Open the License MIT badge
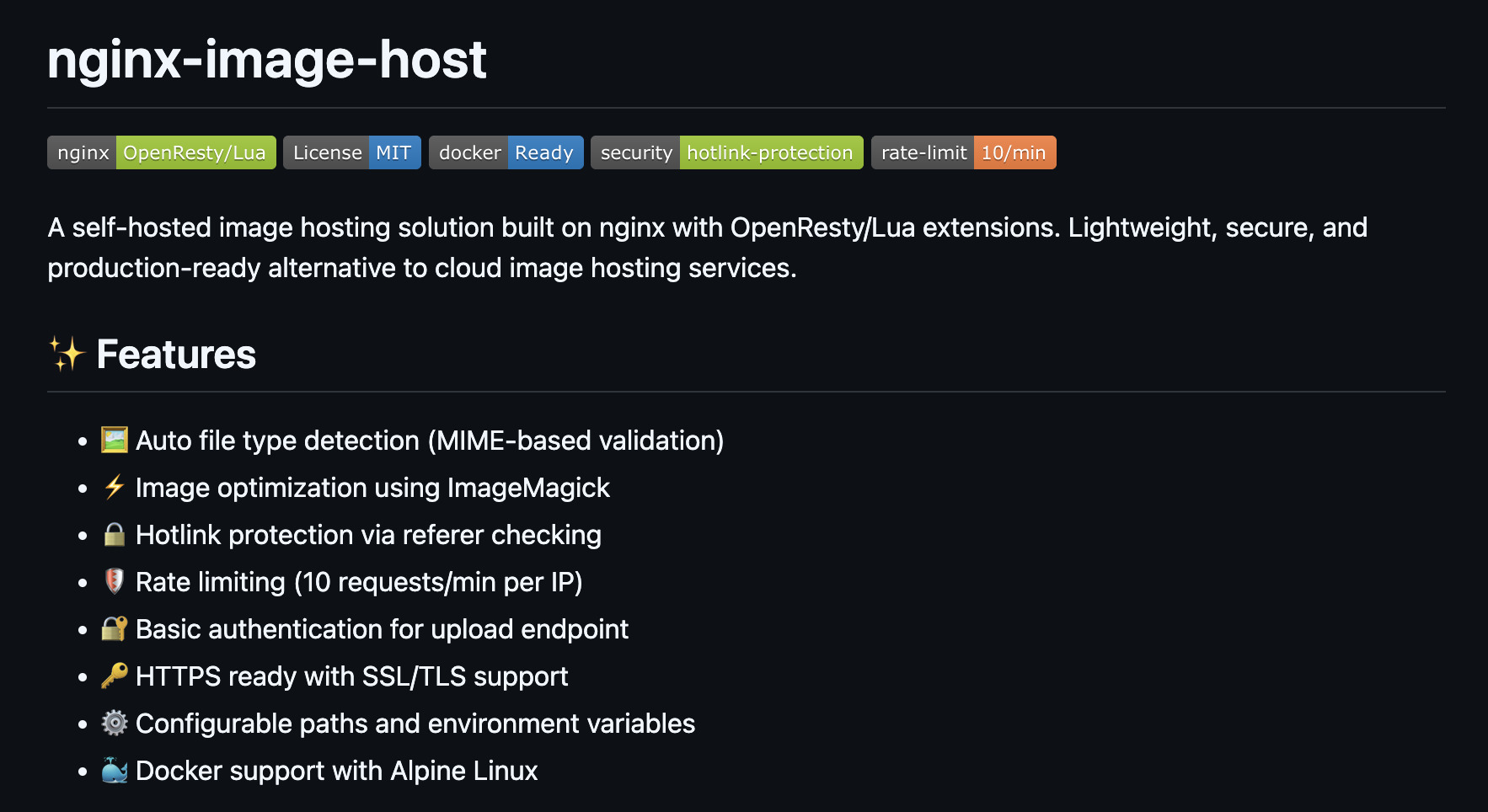This screenshot has width=1488, height=812. (352, 152)
